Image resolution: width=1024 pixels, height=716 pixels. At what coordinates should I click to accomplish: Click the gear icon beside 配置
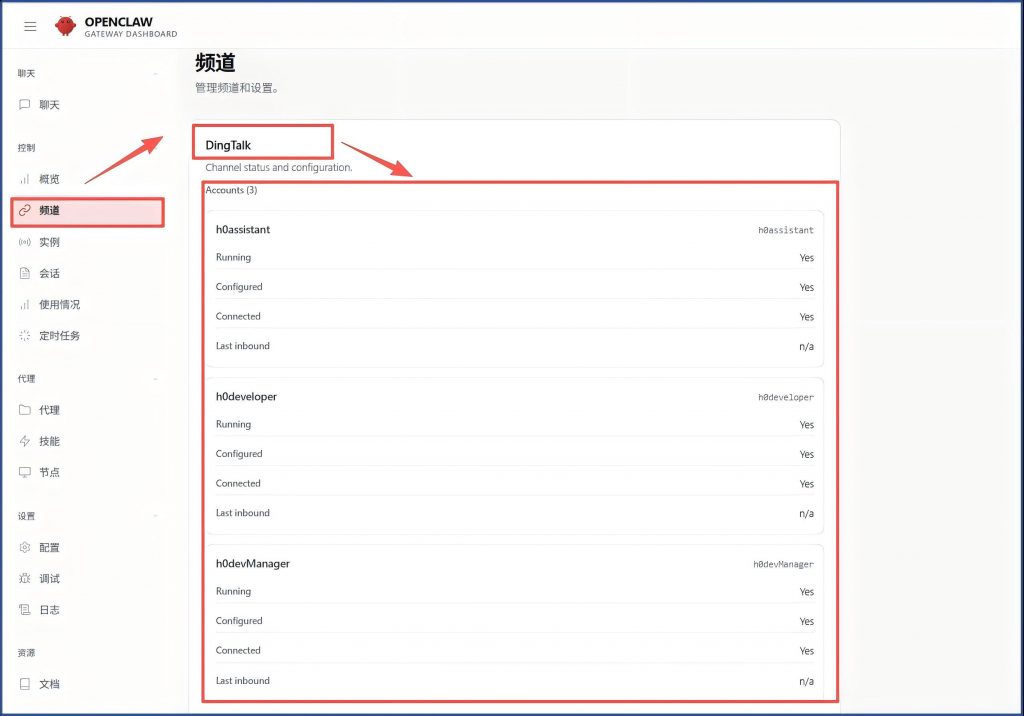(x=25, y=548)
